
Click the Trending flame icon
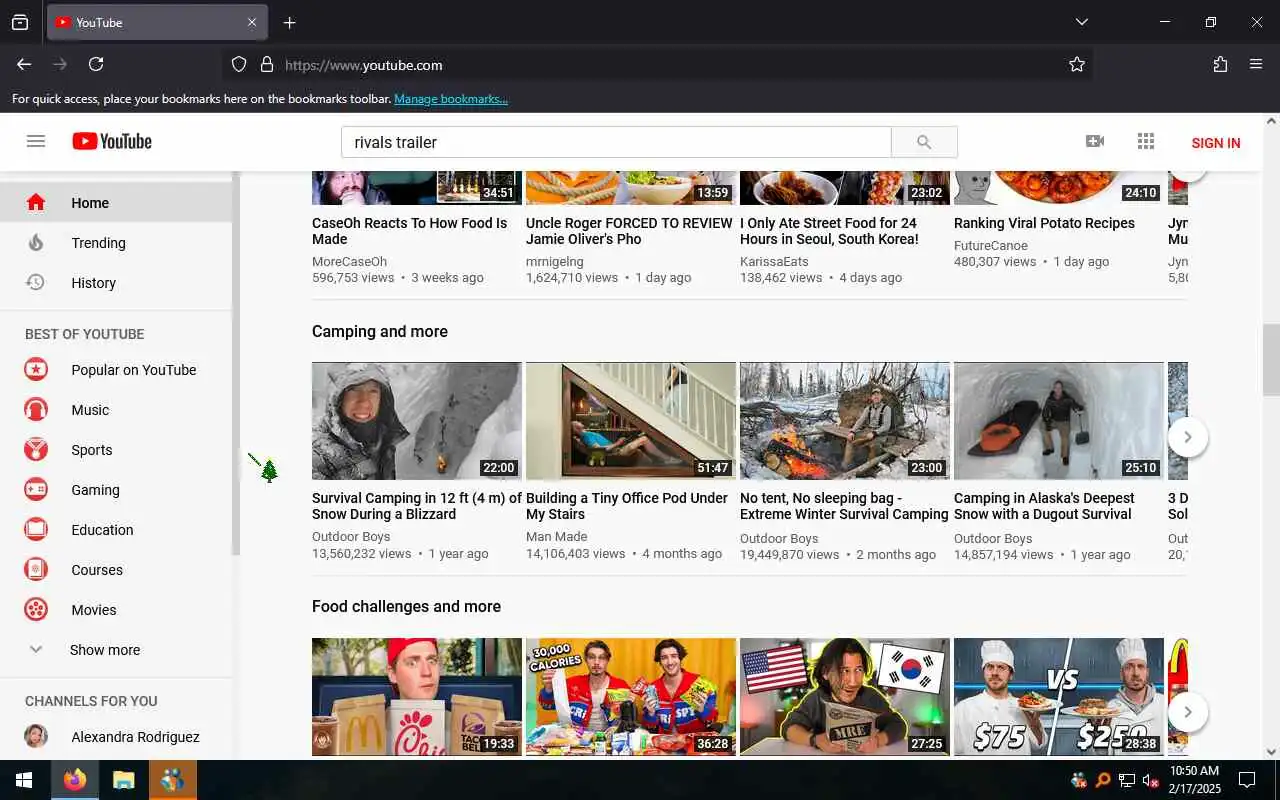(x=36, y=242)
